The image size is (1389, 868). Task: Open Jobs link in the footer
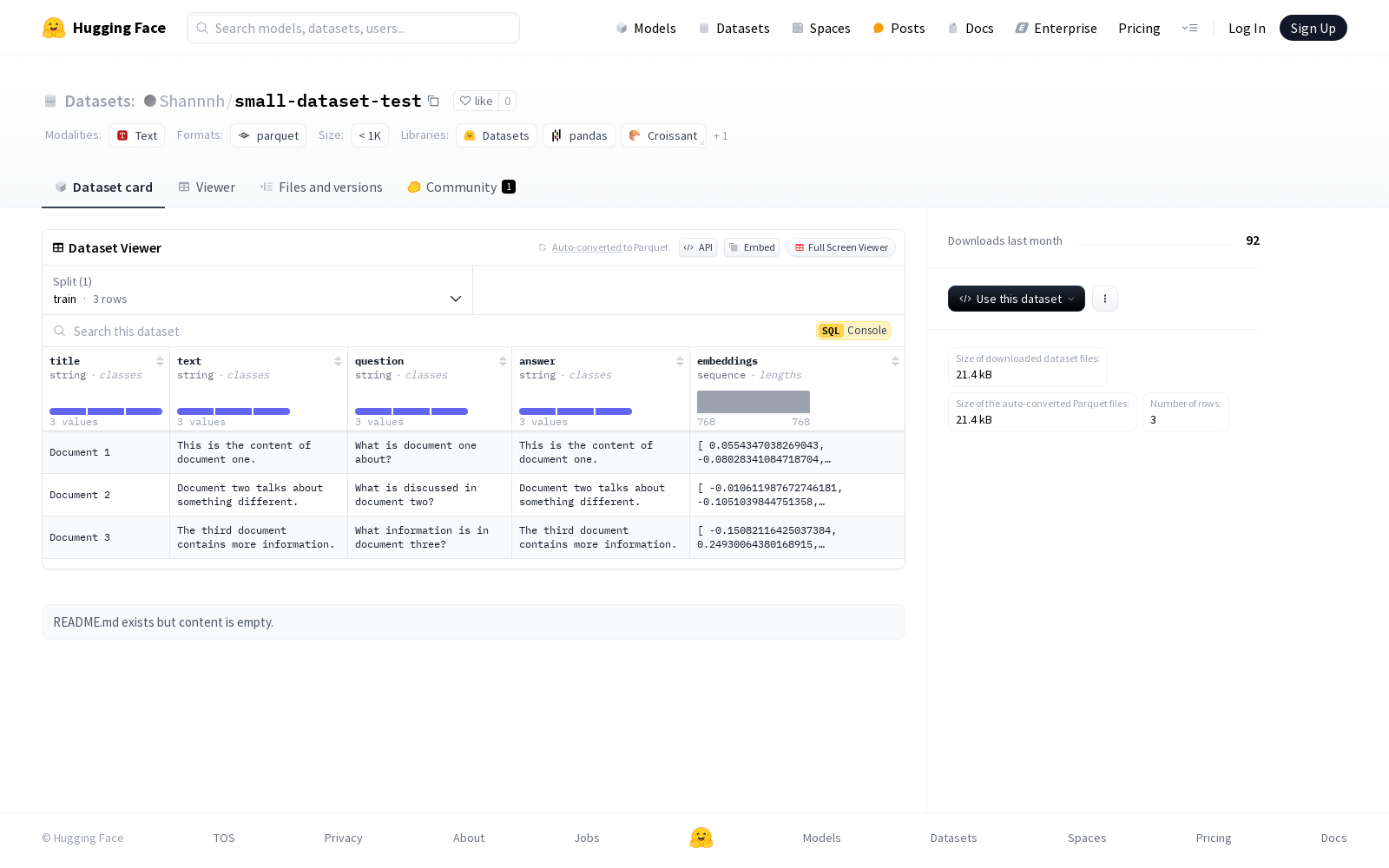tap(587, 838)
